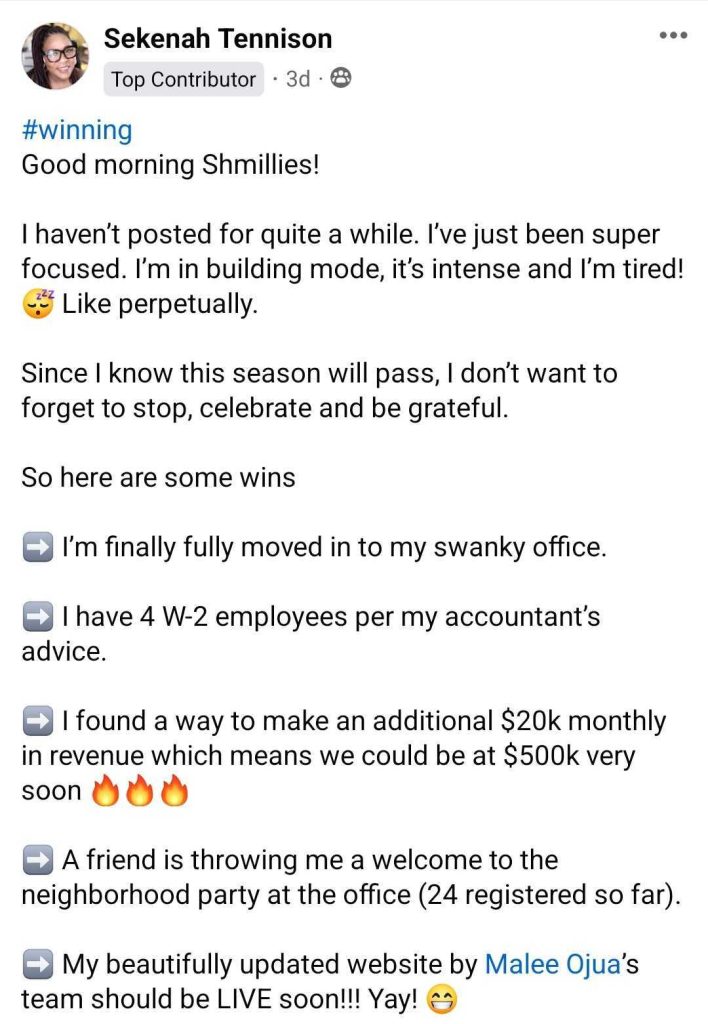Click the 3d post timestamp
The width and height of the screenshot is (708, 1024).
click(297, 80)
